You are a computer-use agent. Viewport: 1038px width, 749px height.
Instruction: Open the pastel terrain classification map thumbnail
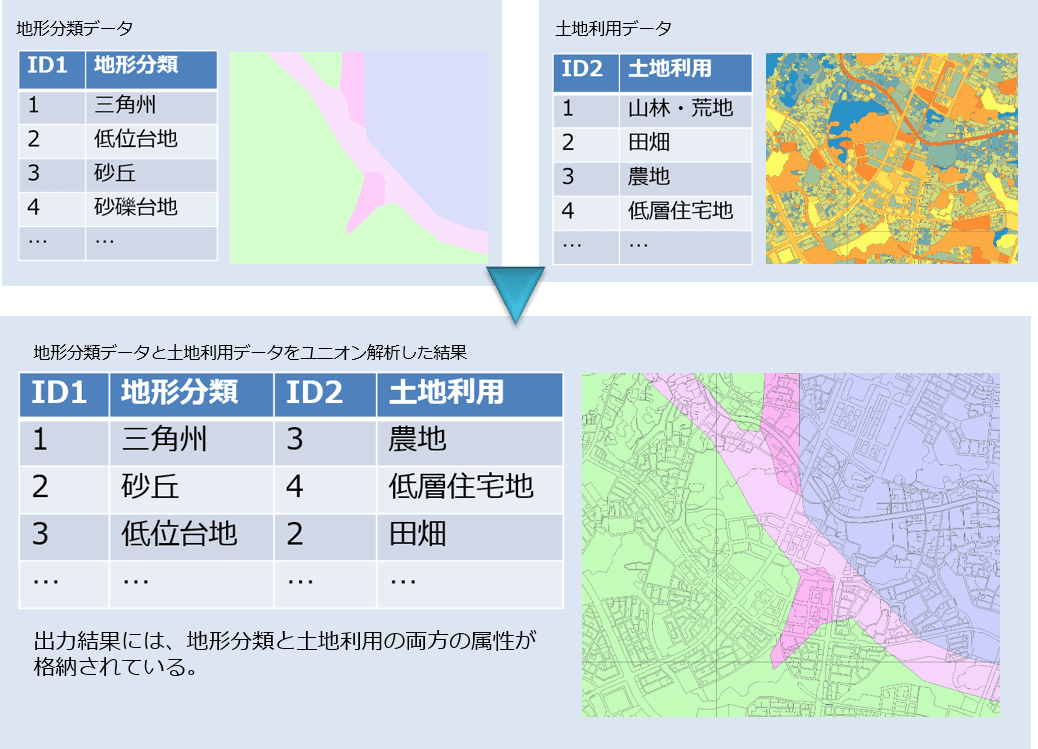point(359,158)
